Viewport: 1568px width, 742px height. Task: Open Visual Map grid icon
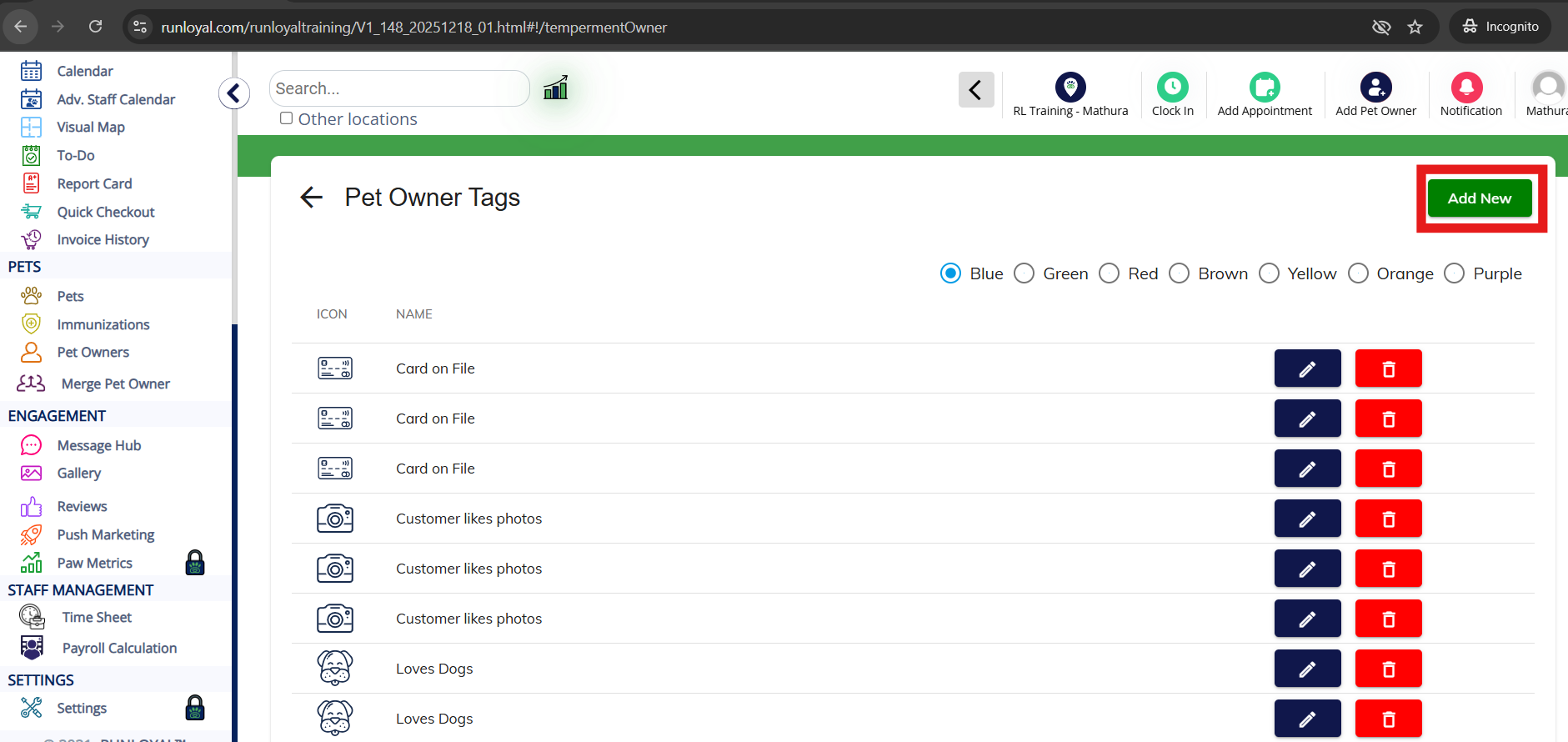coord(31,127)
